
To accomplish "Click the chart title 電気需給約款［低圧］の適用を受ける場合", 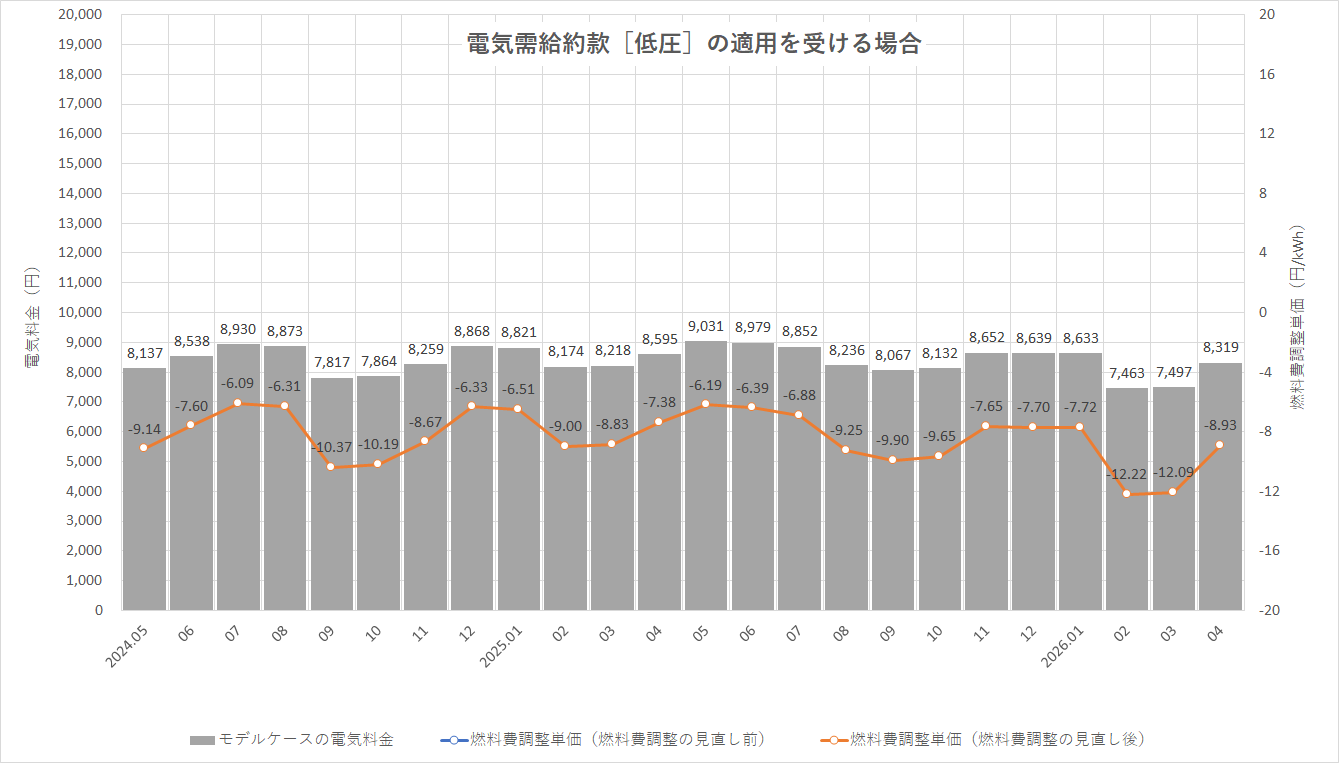I will pos(693,44).
